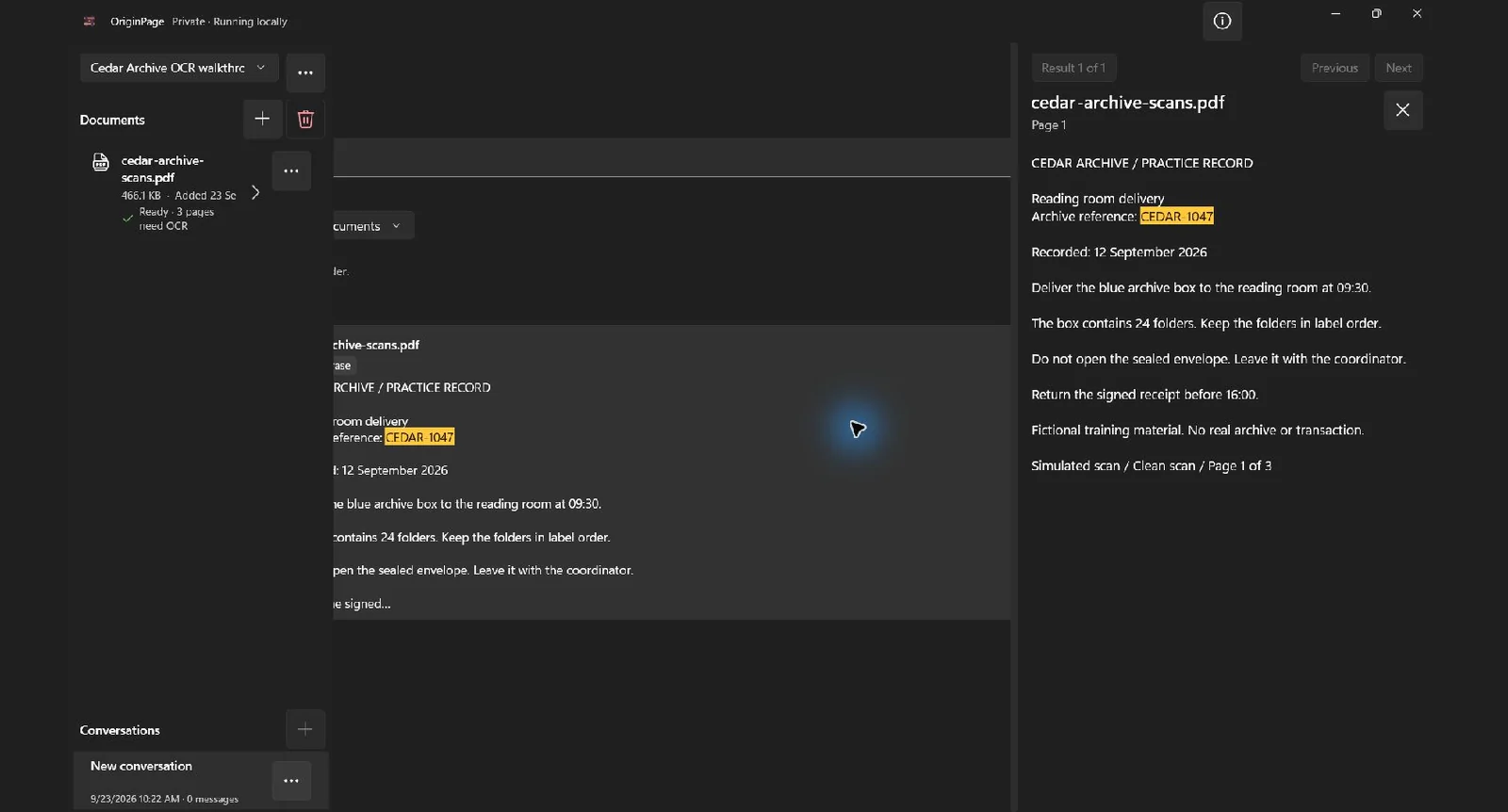Click search result line about sealed envelope
This screenshot has height=812, width=1508.
point(483,570)
